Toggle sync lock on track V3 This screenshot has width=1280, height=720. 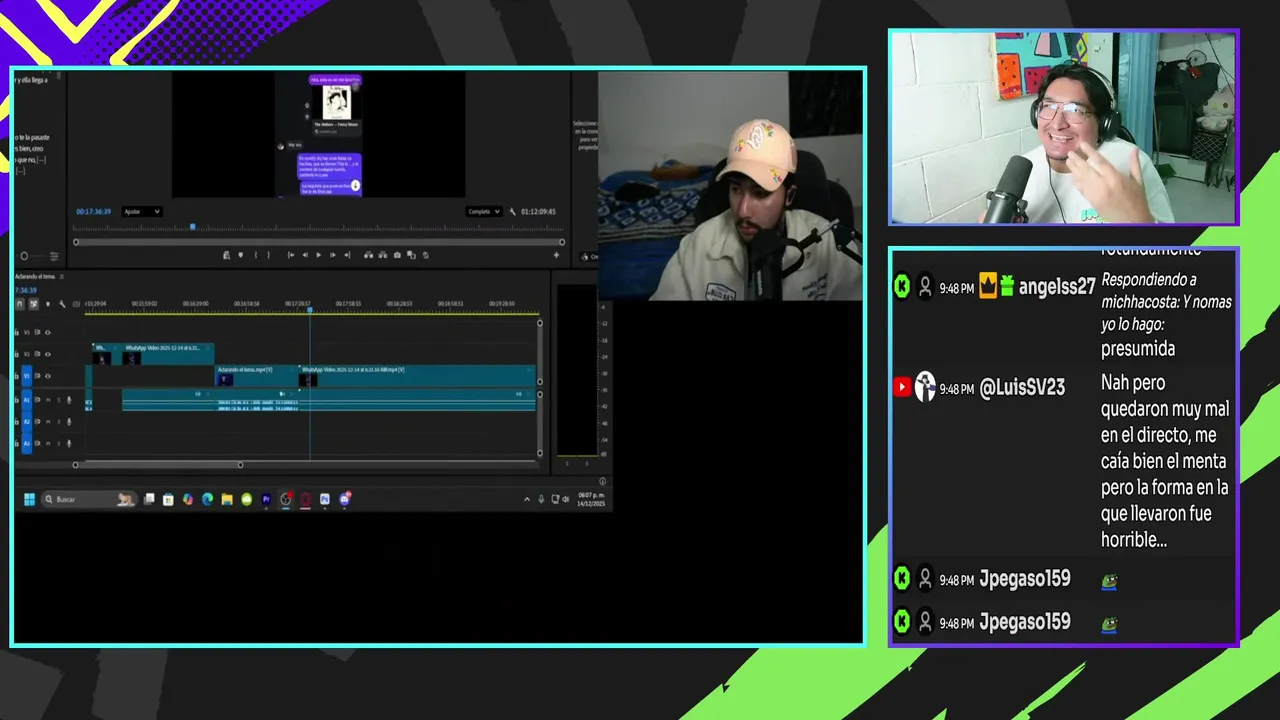pos(37,332)
